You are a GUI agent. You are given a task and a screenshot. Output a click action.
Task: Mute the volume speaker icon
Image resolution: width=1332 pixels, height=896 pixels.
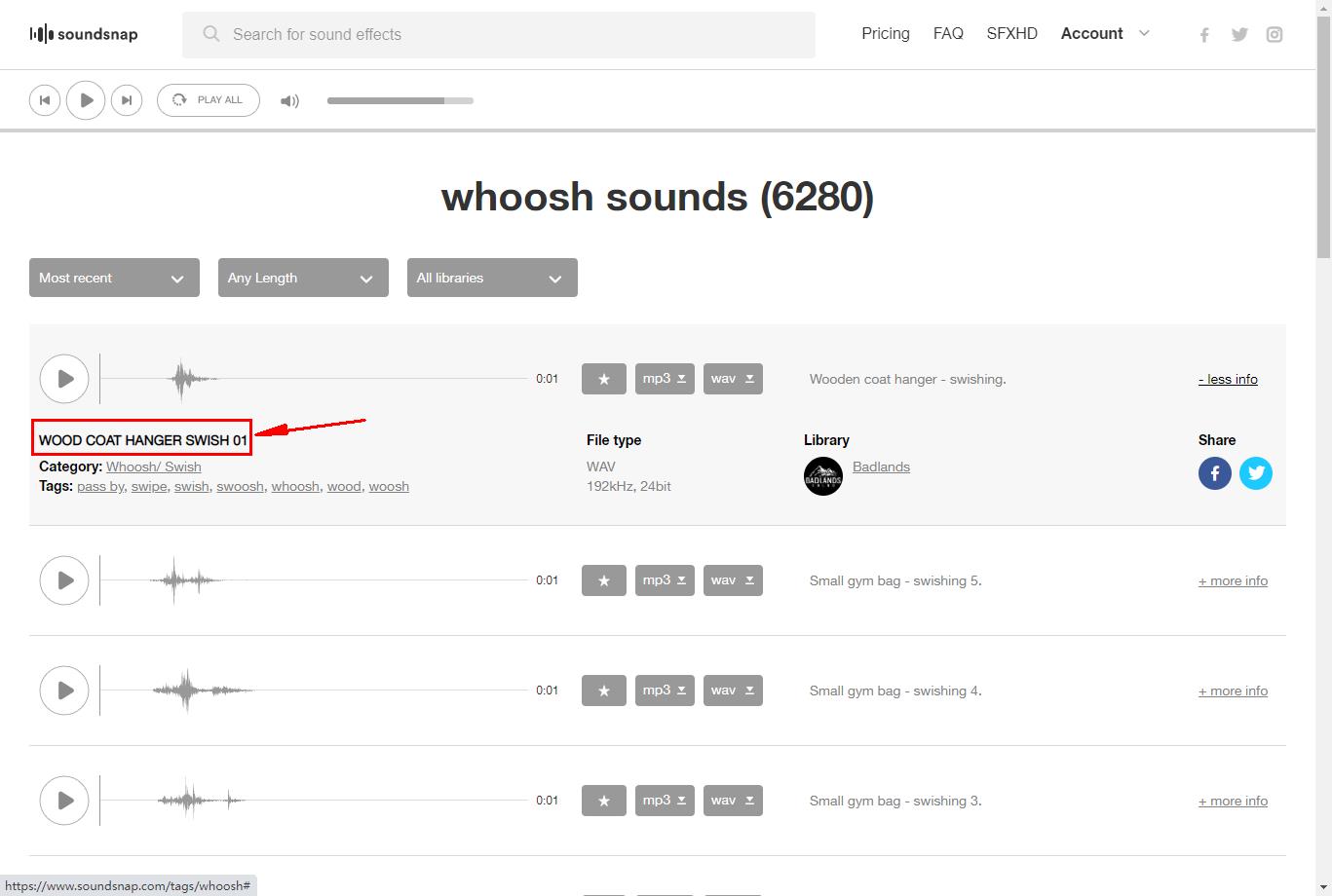coord(289,100)
